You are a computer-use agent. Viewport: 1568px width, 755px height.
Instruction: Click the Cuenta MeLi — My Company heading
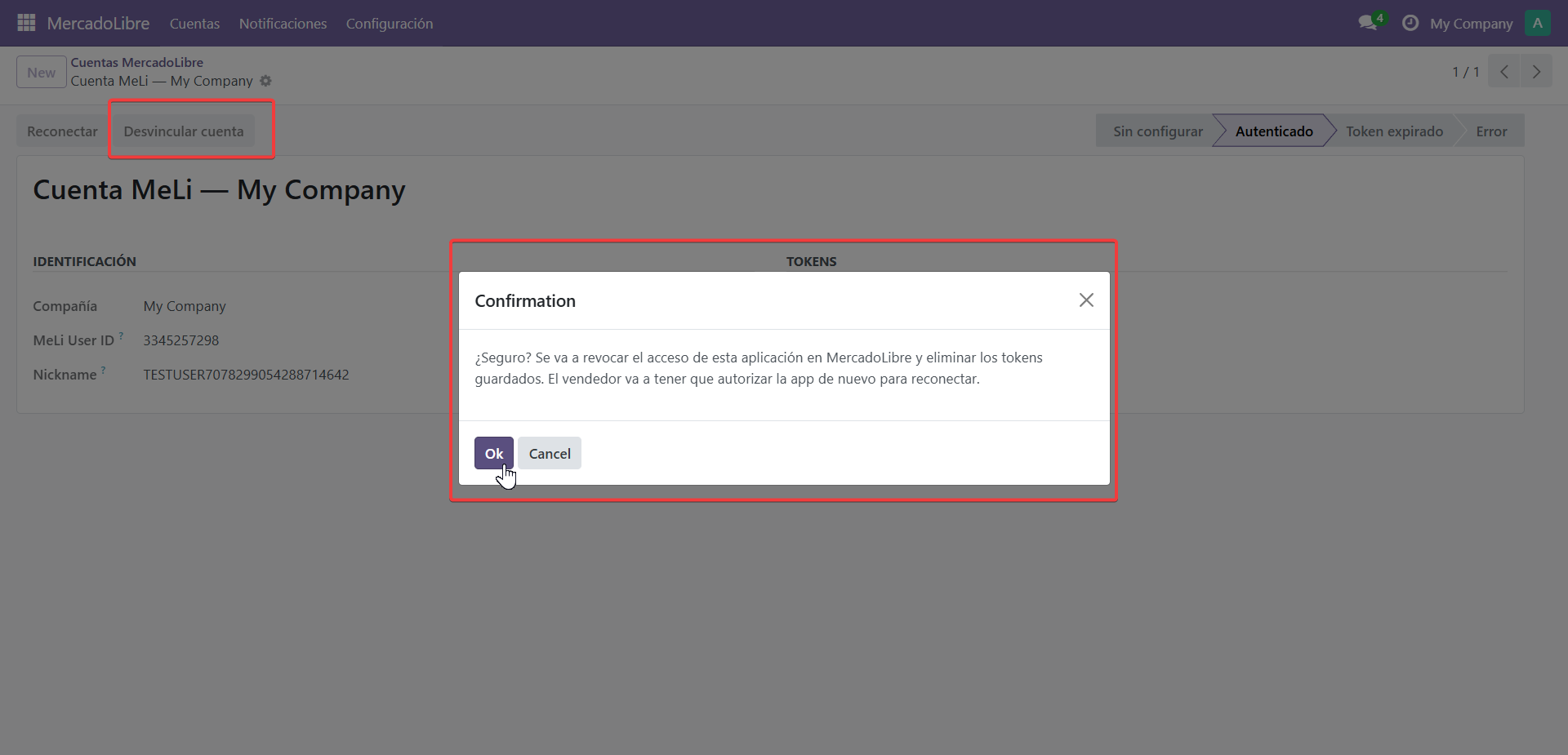219,190
